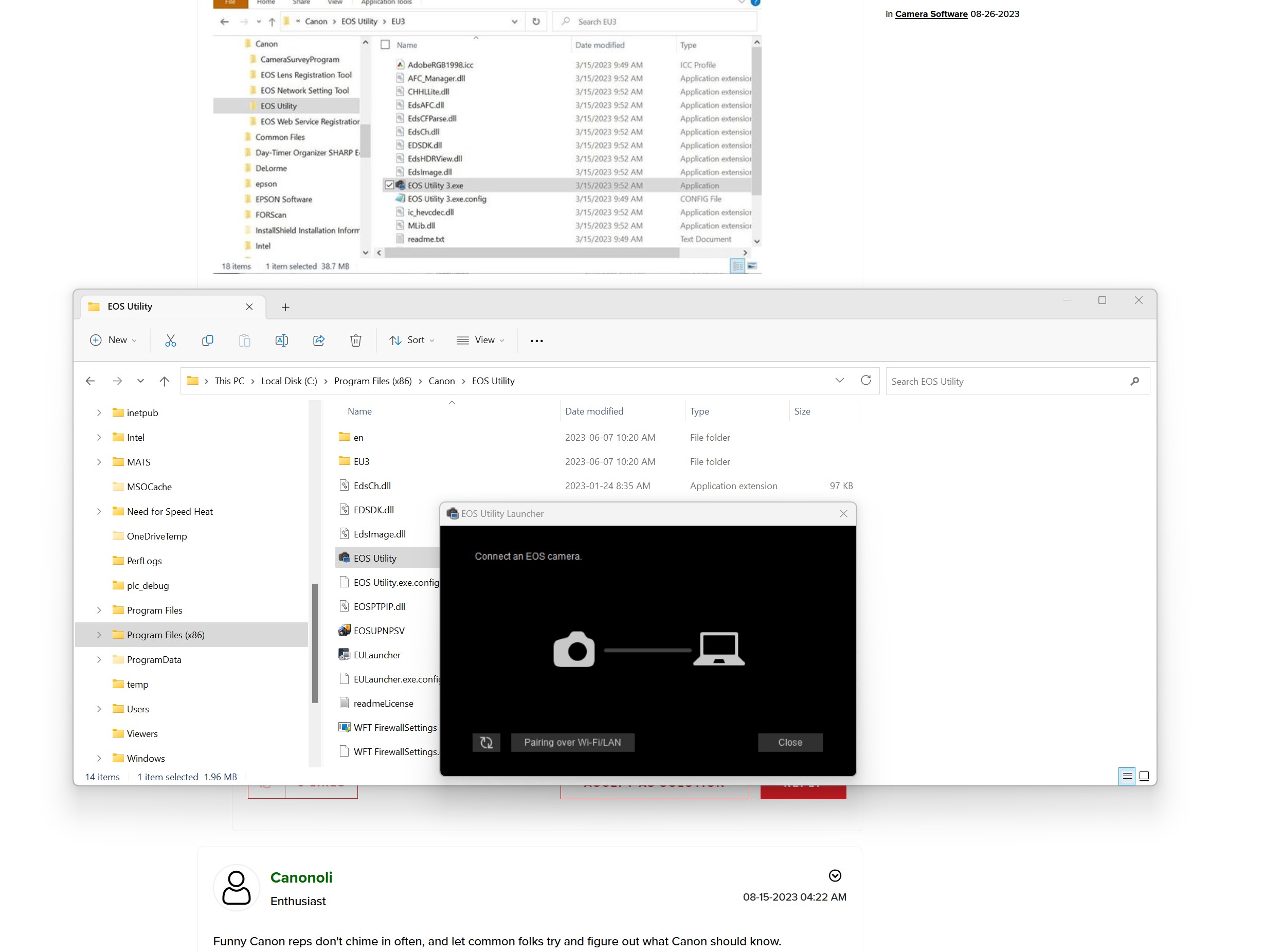Click the Share icon in toolbar

point(319,340)
